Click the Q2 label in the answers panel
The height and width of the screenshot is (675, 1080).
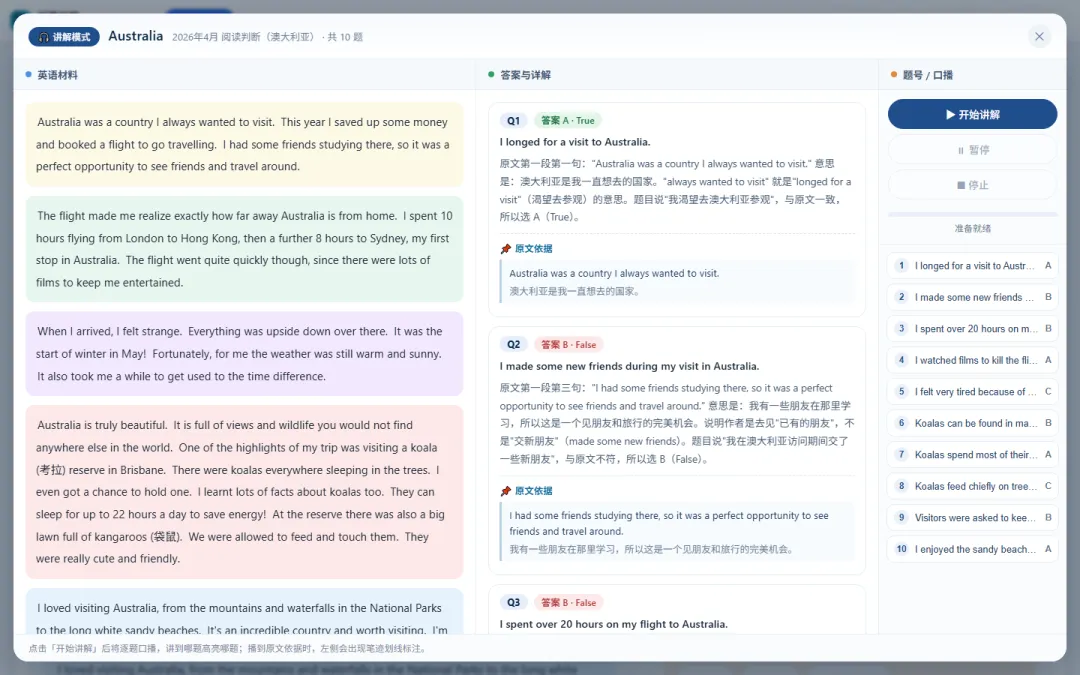coord(514,344)
